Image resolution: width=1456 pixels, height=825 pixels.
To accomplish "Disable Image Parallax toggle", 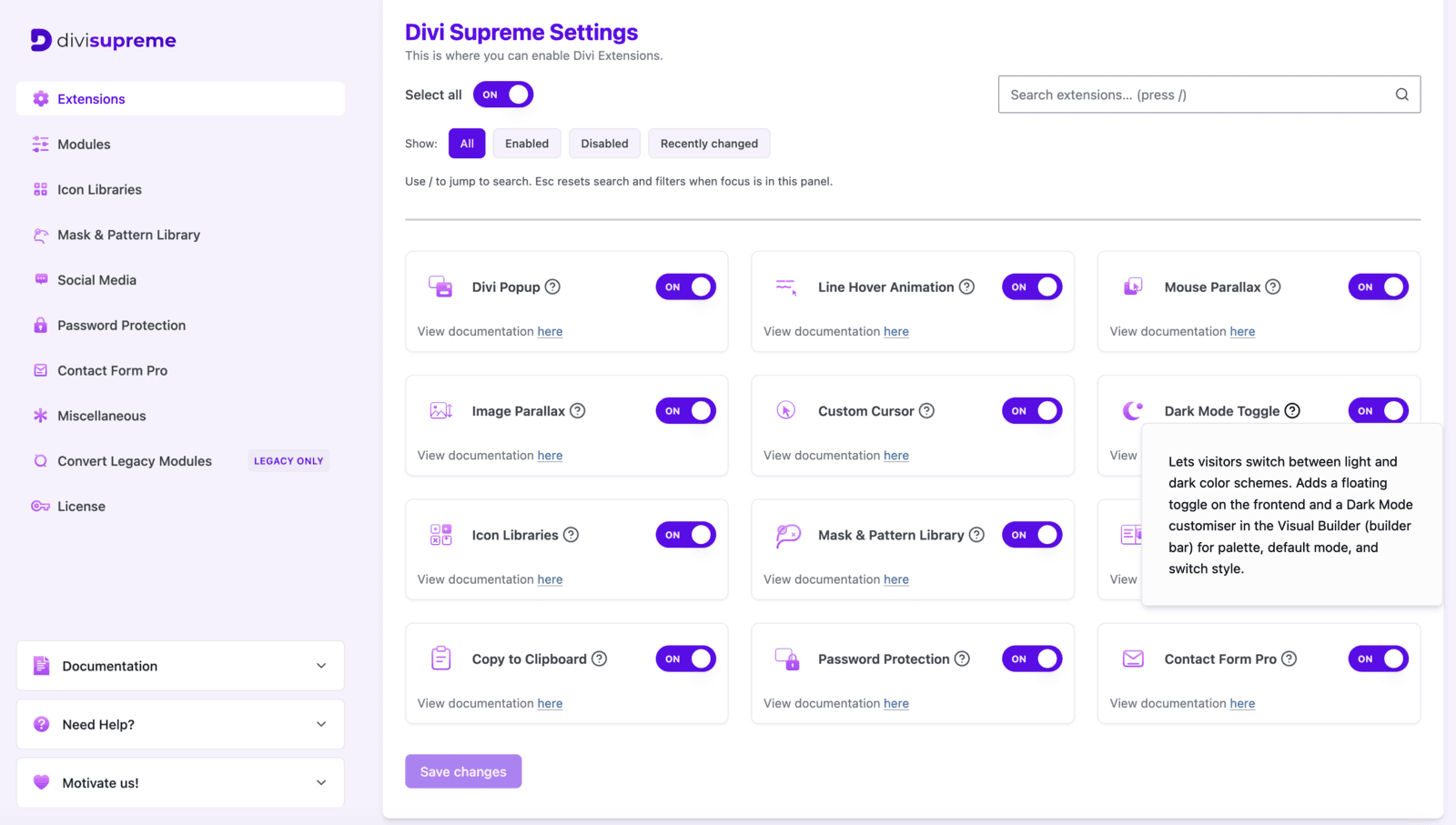I will click(686, 410).
